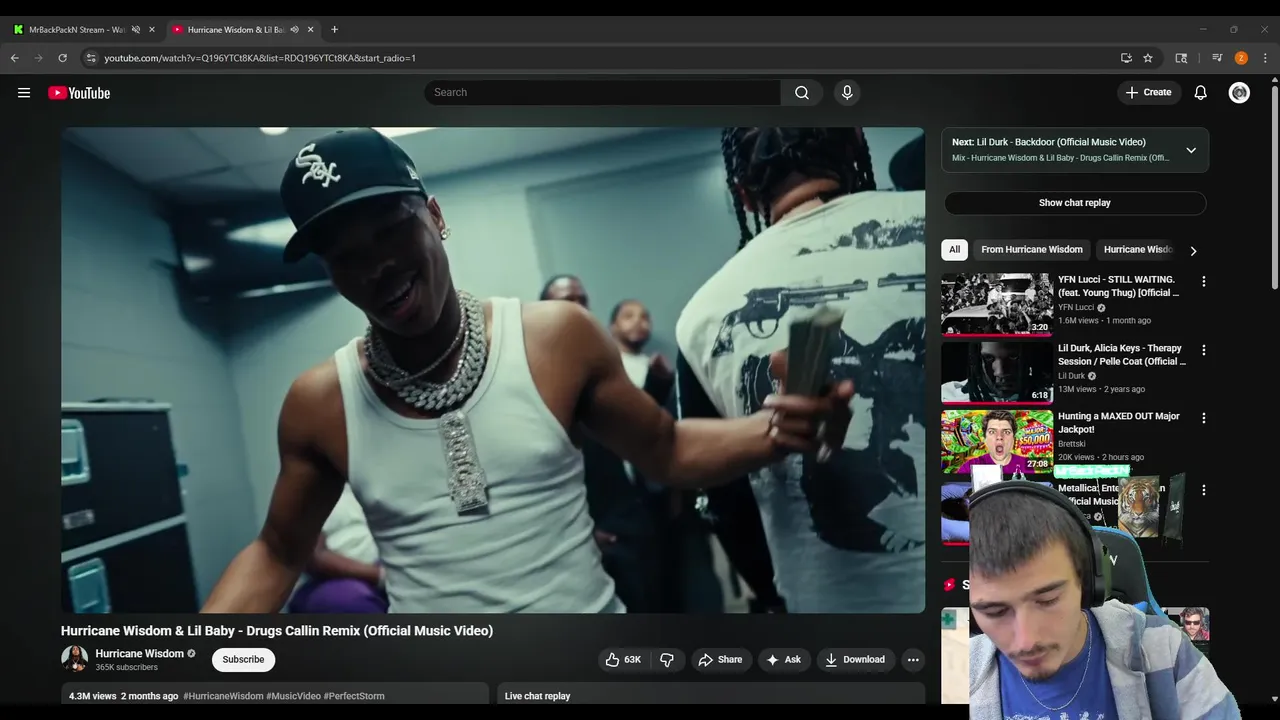Image resolution: width=1280 pixels, height=720 pixels.
Task: Open Chrome three-dot menu
Action: (x=1265, y=58)
